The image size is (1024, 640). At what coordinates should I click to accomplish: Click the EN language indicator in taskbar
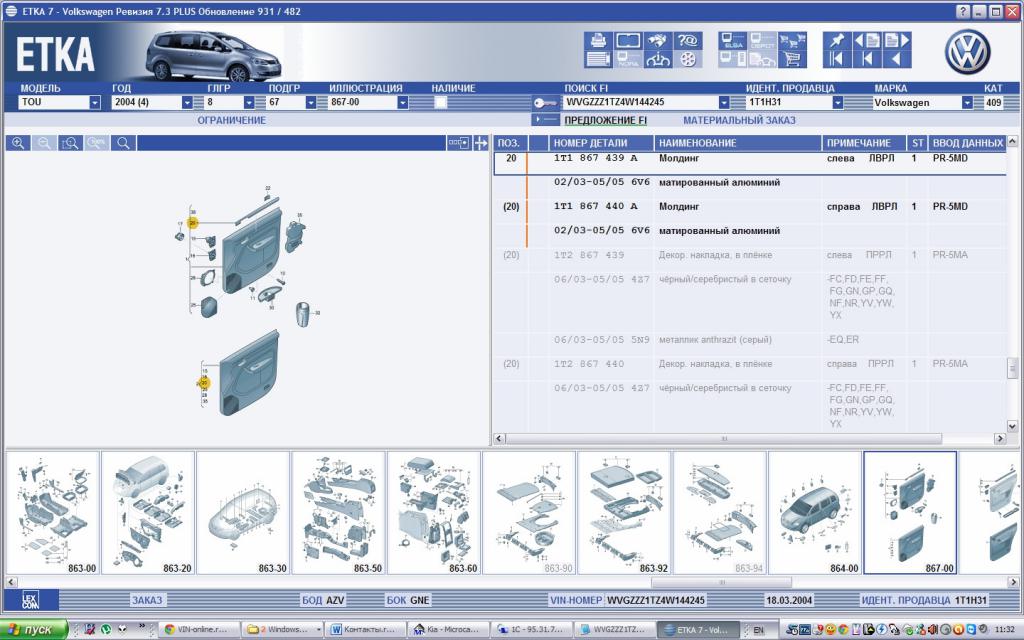758,630
